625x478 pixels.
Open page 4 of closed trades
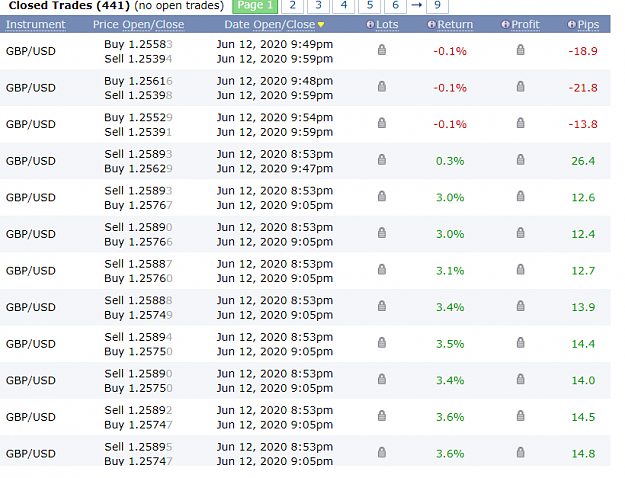tap(344, 6)
